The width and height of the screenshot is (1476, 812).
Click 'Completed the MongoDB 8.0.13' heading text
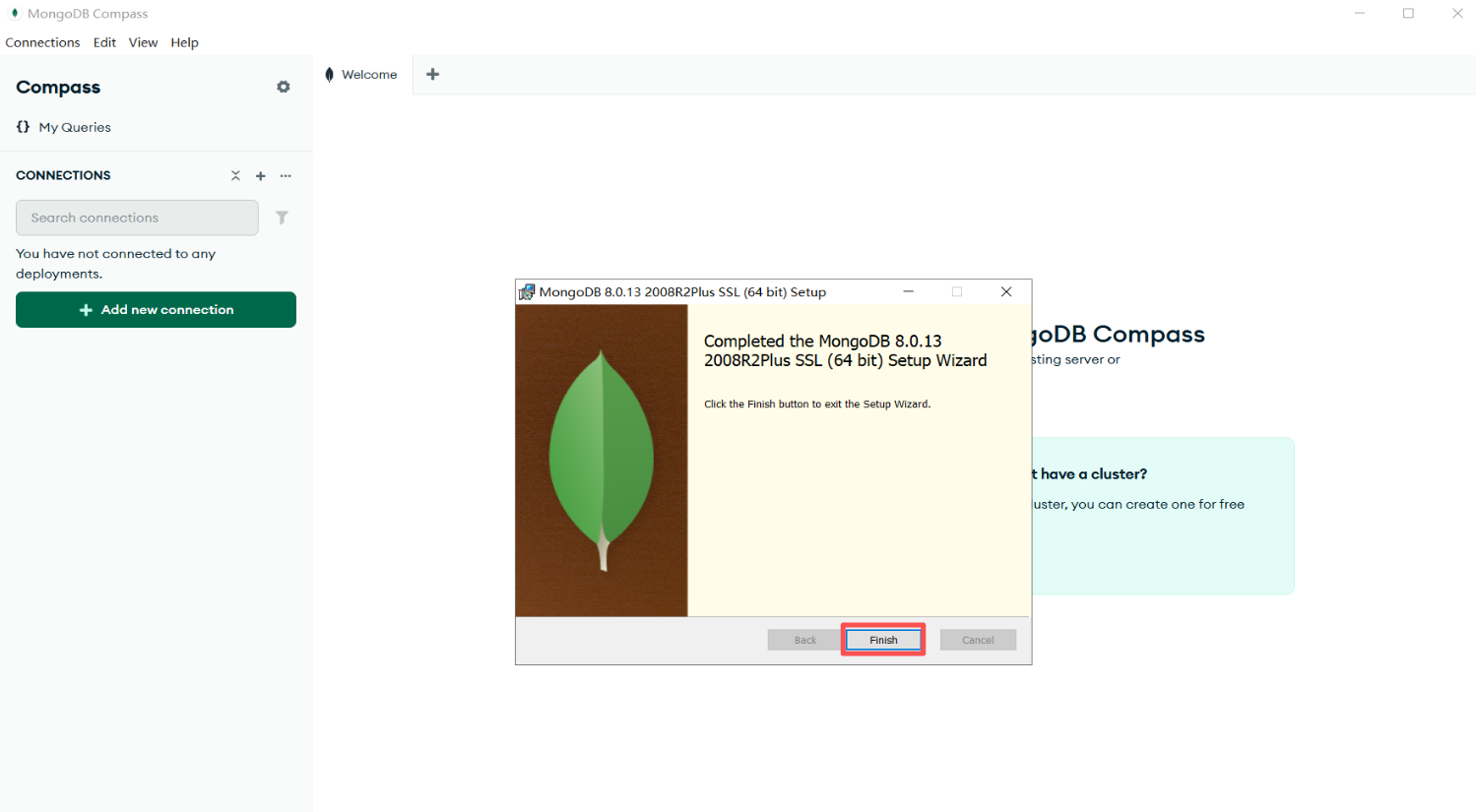pyautogui.click(x=845, y=350)
